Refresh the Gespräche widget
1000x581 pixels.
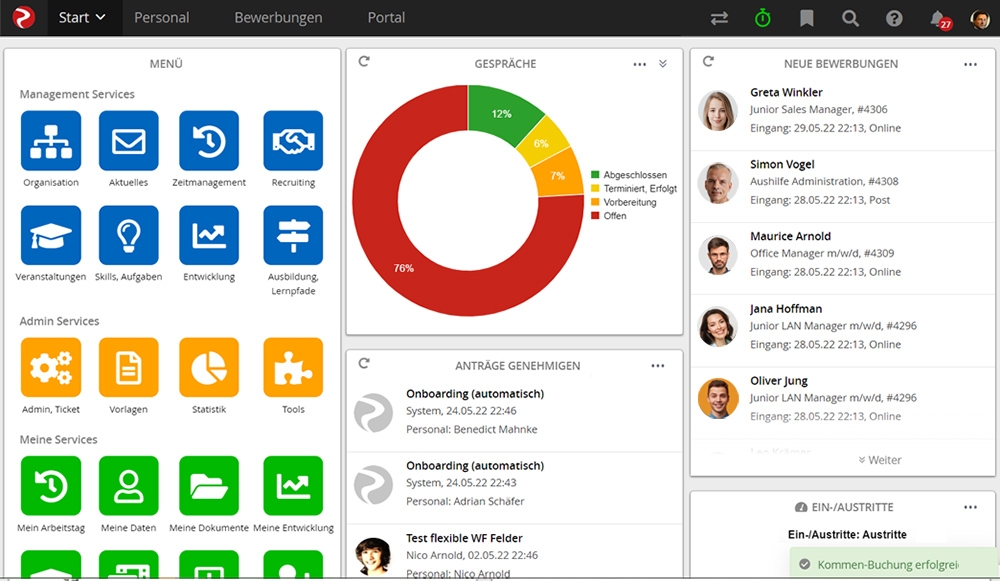(364, 62)
